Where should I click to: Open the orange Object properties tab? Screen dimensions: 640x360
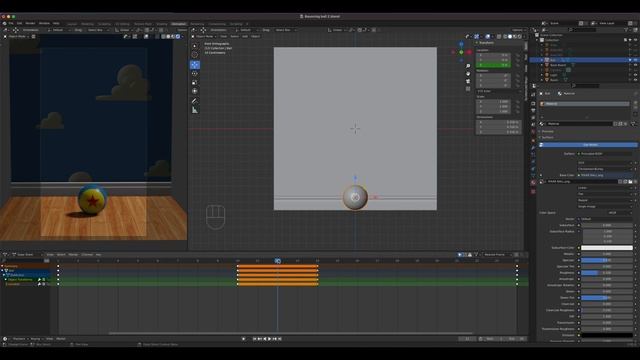(533, 140)
